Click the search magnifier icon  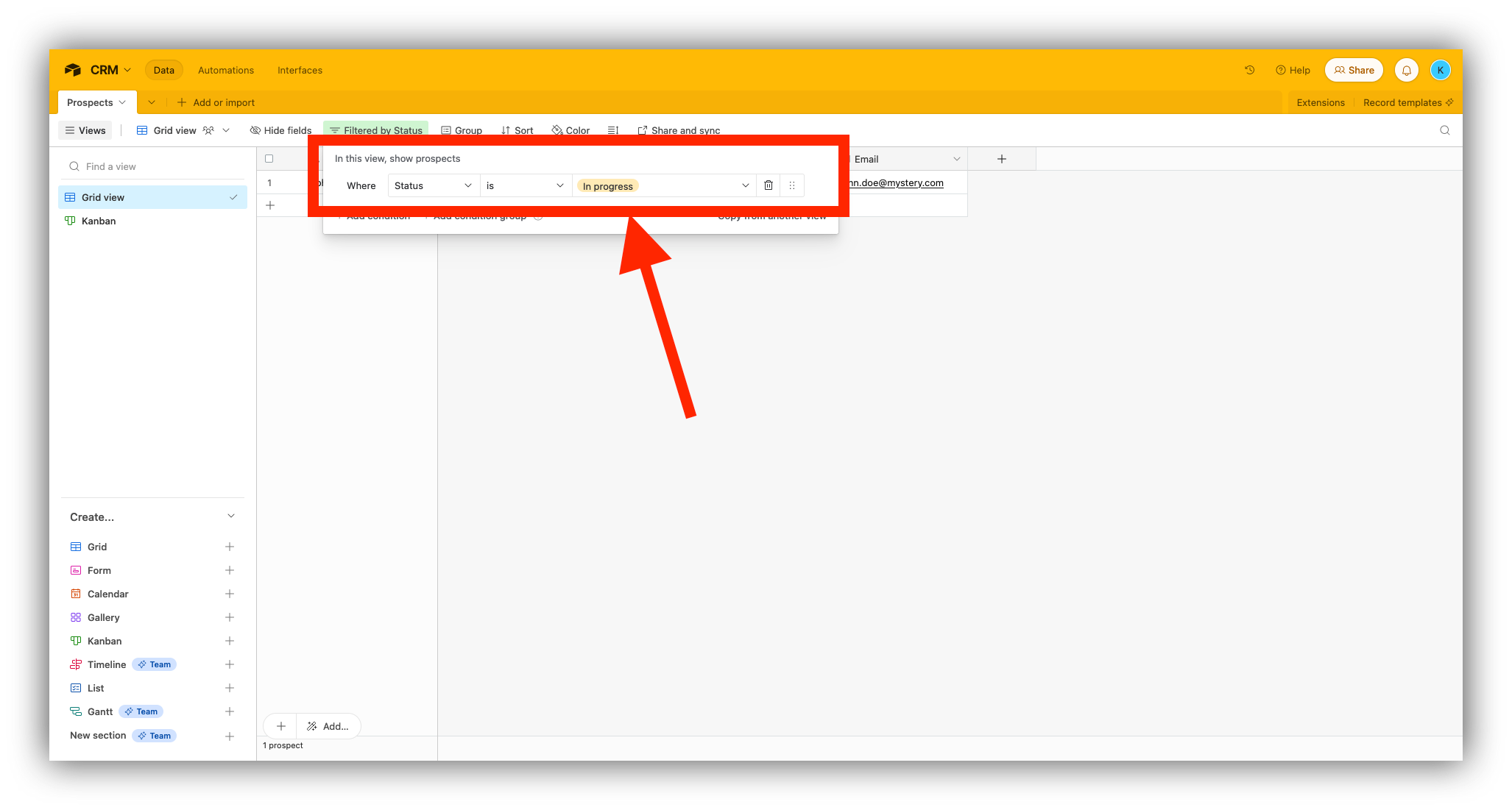[1444, 130]
